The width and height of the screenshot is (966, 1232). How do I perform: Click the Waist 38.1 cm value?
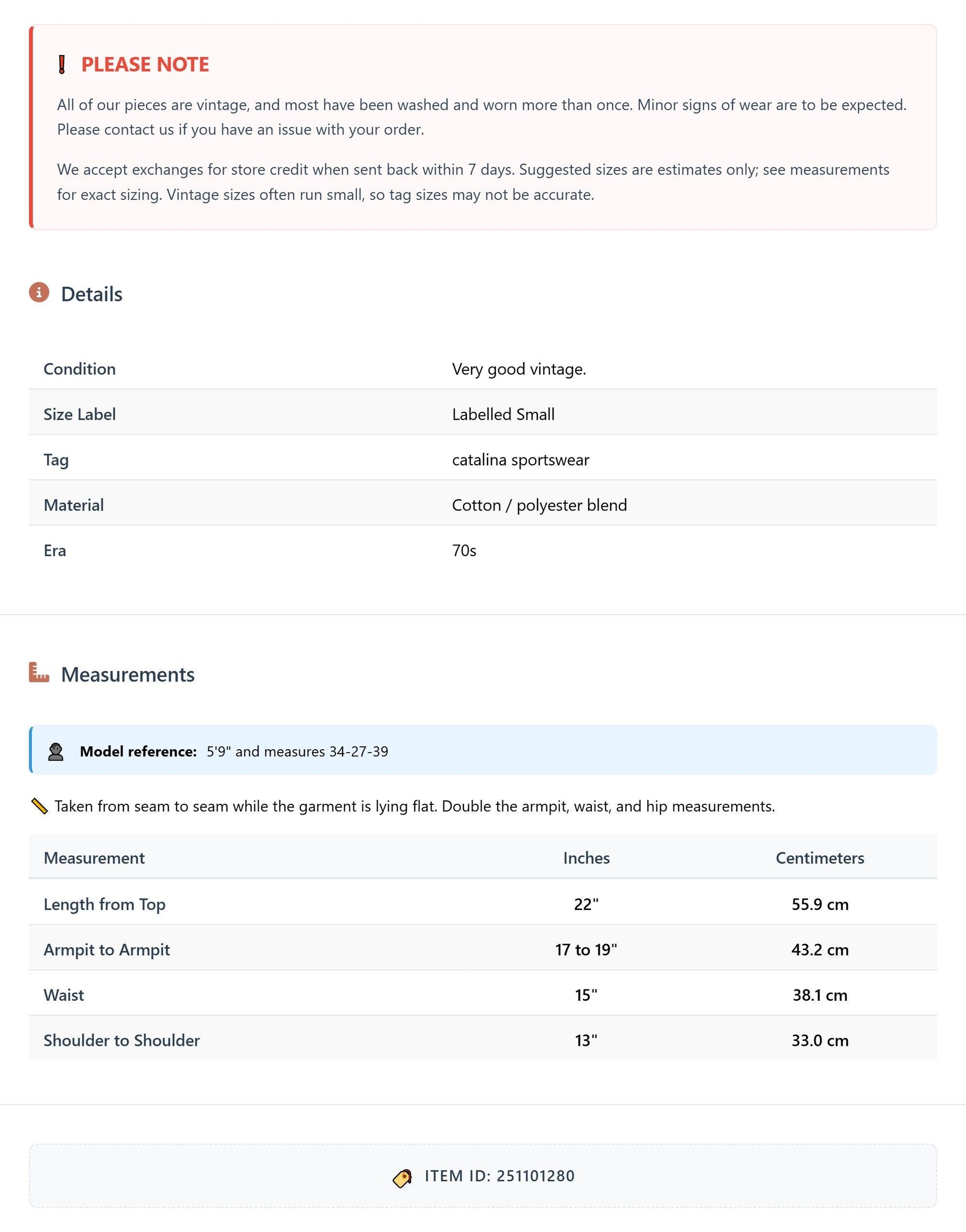pyautogui.click(x=820, y=995)
